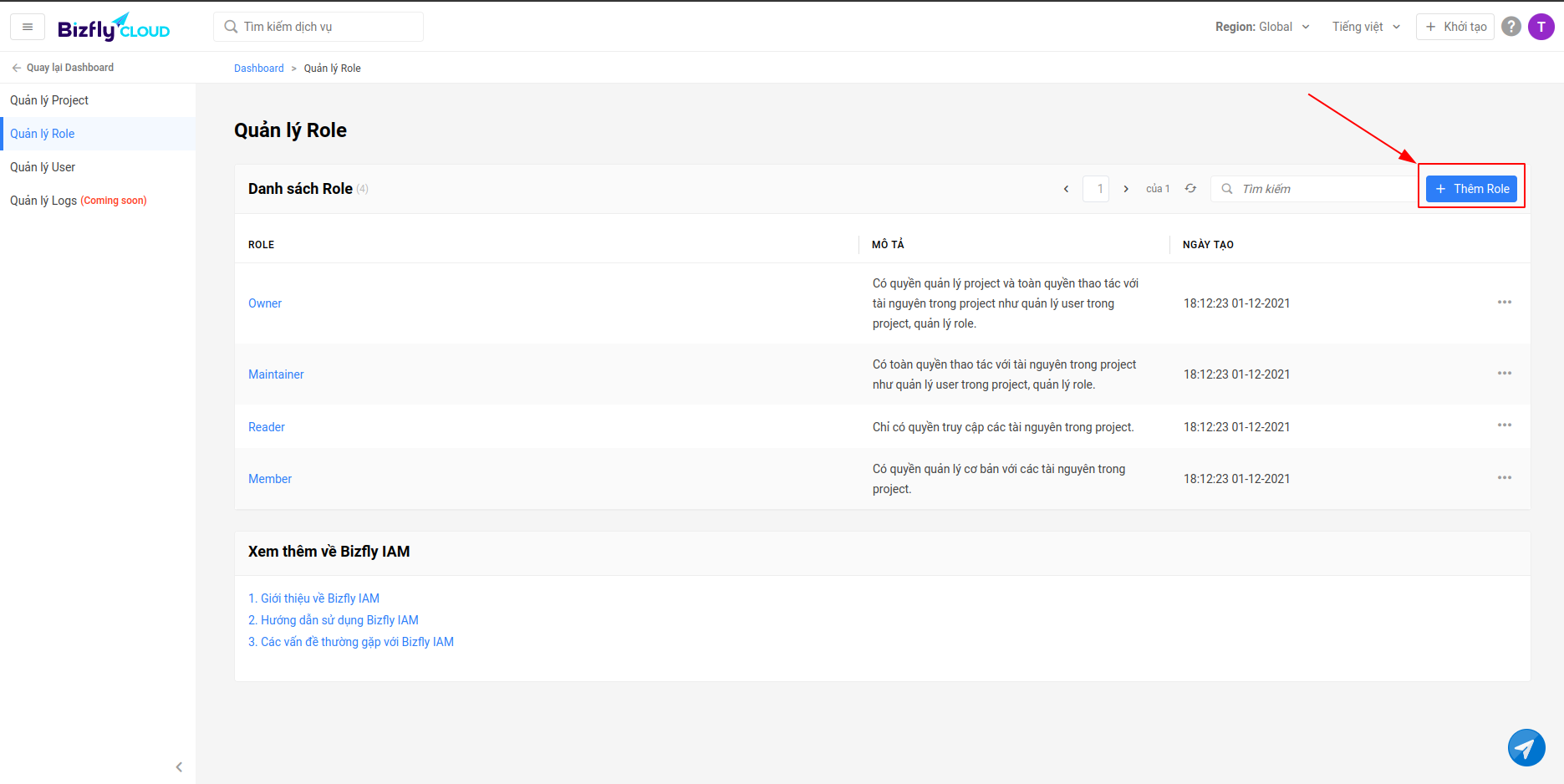Image resolution: width=1564 pixels, height=784 pixels.
Task: Click the Khởi tạo button
Action: click(x=1455, y=27)
